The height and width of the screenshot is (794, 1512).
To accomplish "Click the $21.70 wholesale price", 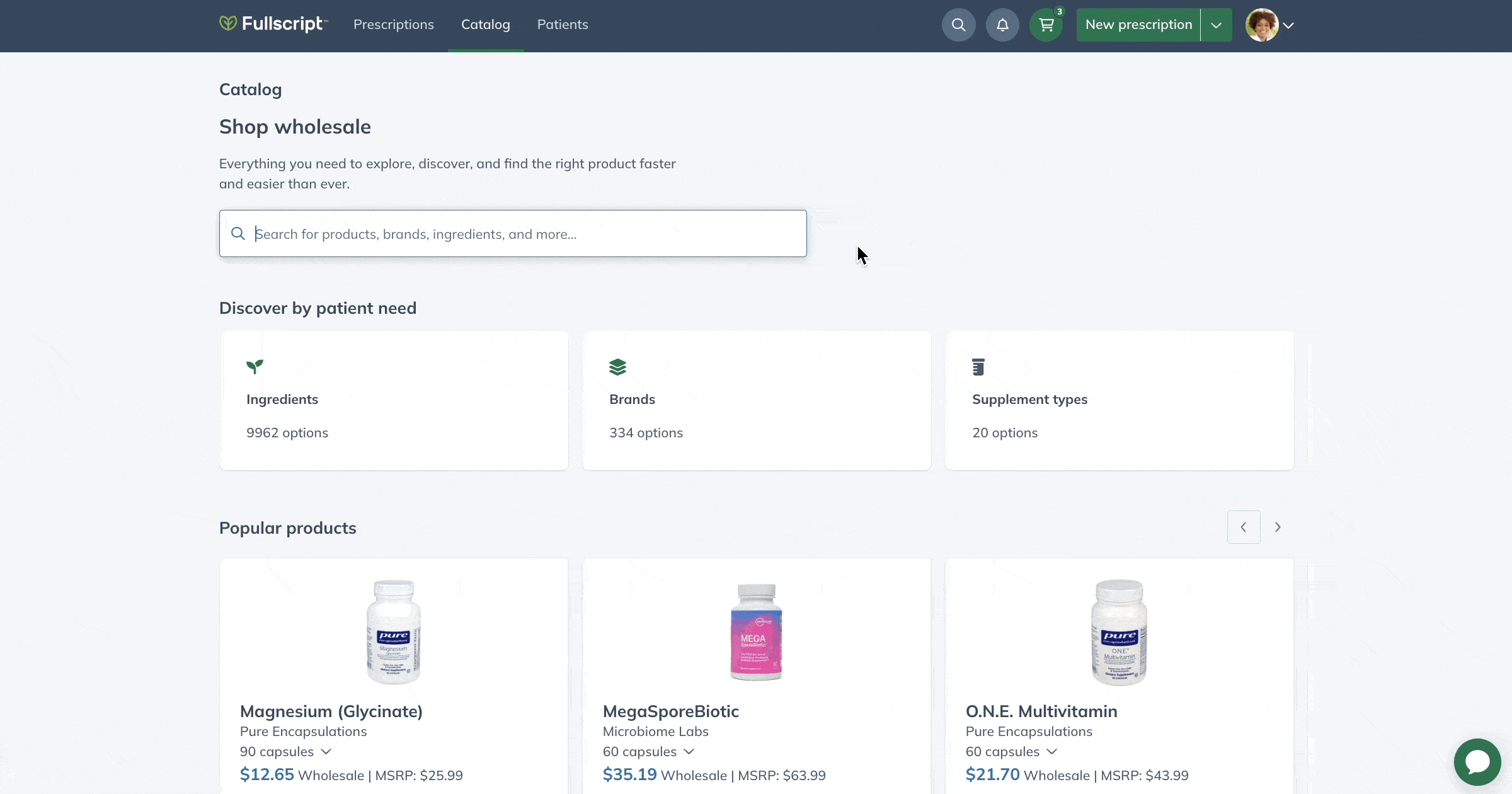I will click(993, 774).
